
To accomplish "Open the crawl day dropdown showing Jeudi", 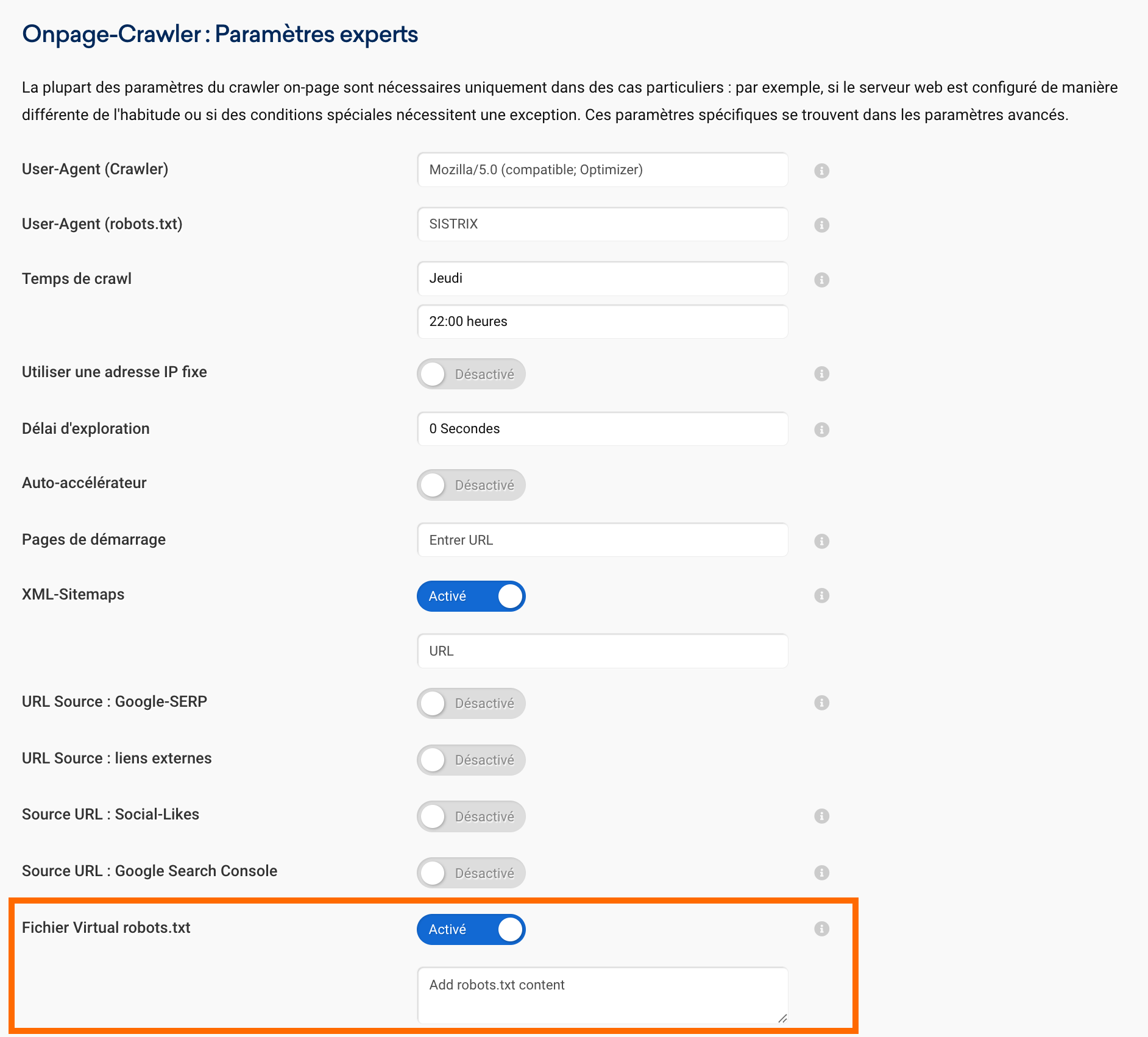I will tap(602, 278).
